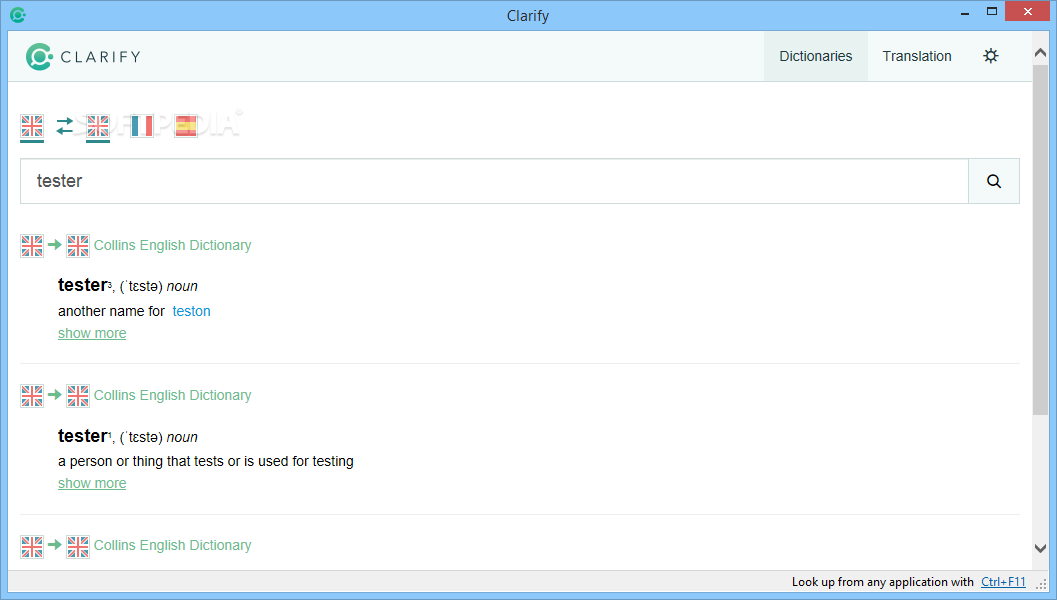Screen dimensions: 1057x600
Task: Click the Collins English Dictionary heading above tester¹
Action: tap(173, 395)
